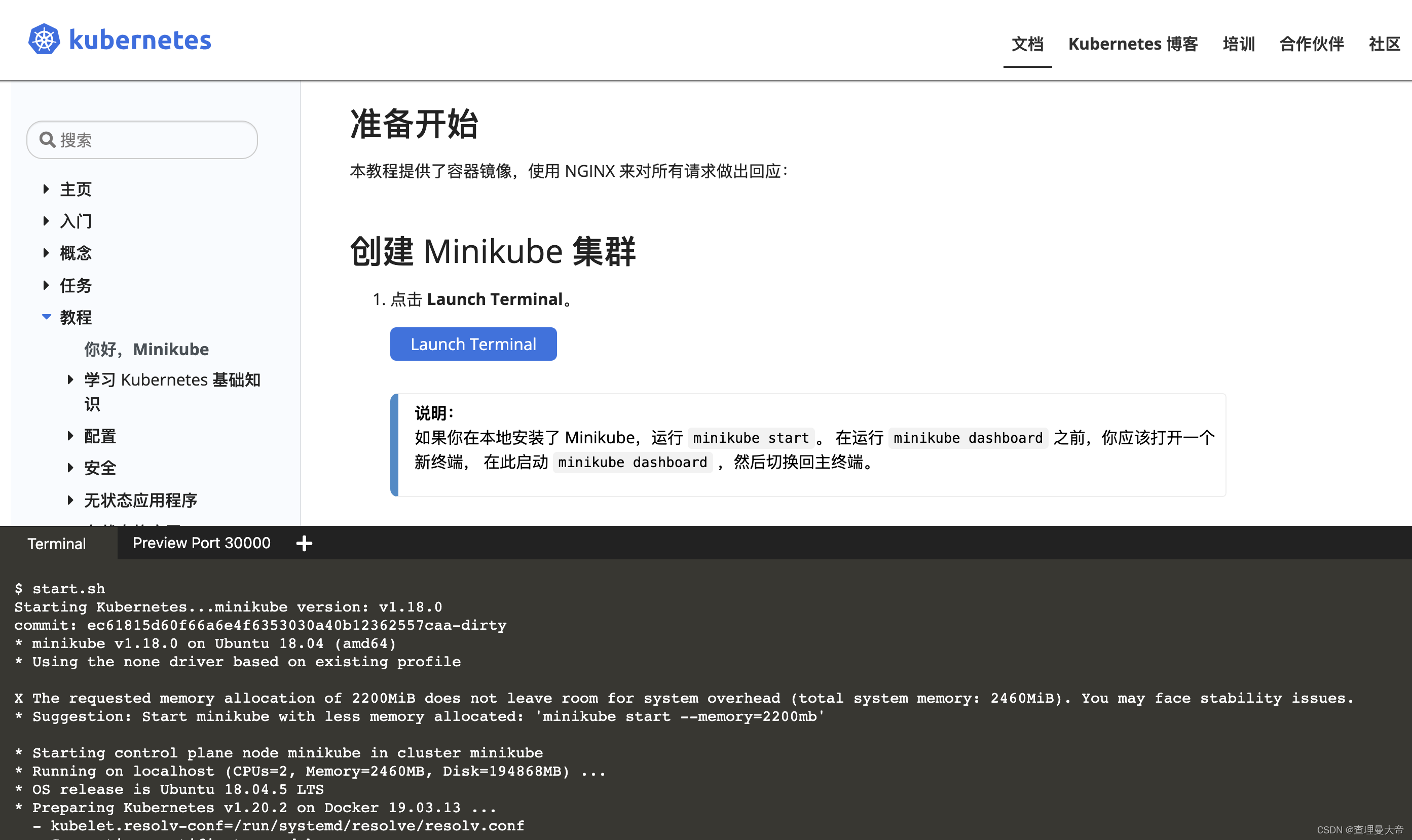The height and width of the screenshot is (840, 1412).
Task: Open the 主页 sidebar link
Action: tap(76, 189)
